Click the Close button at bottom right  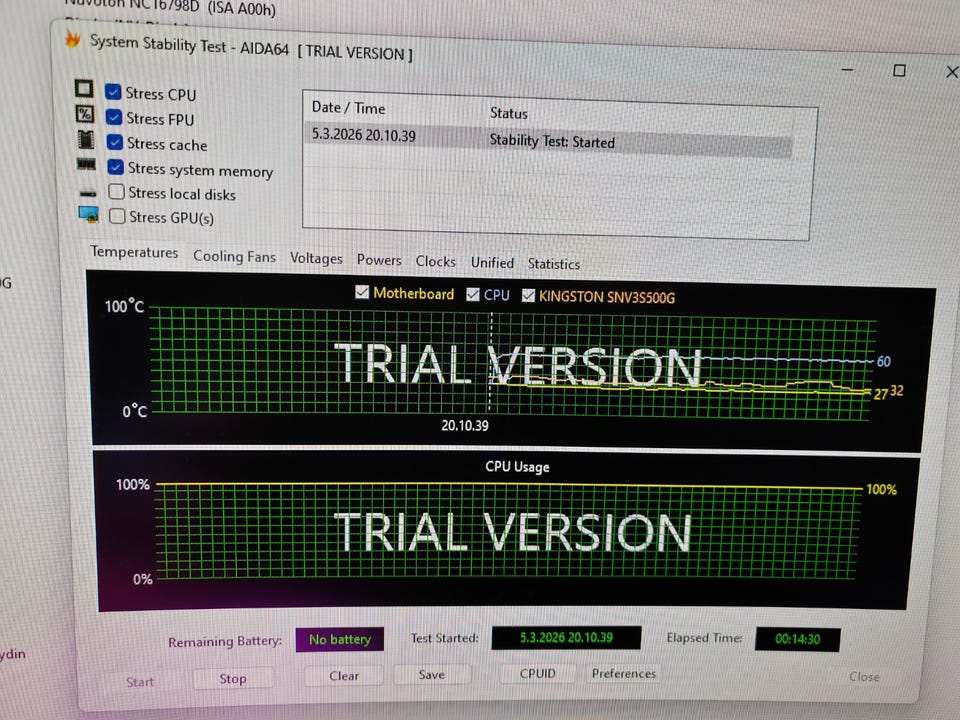tap(864, 677)
